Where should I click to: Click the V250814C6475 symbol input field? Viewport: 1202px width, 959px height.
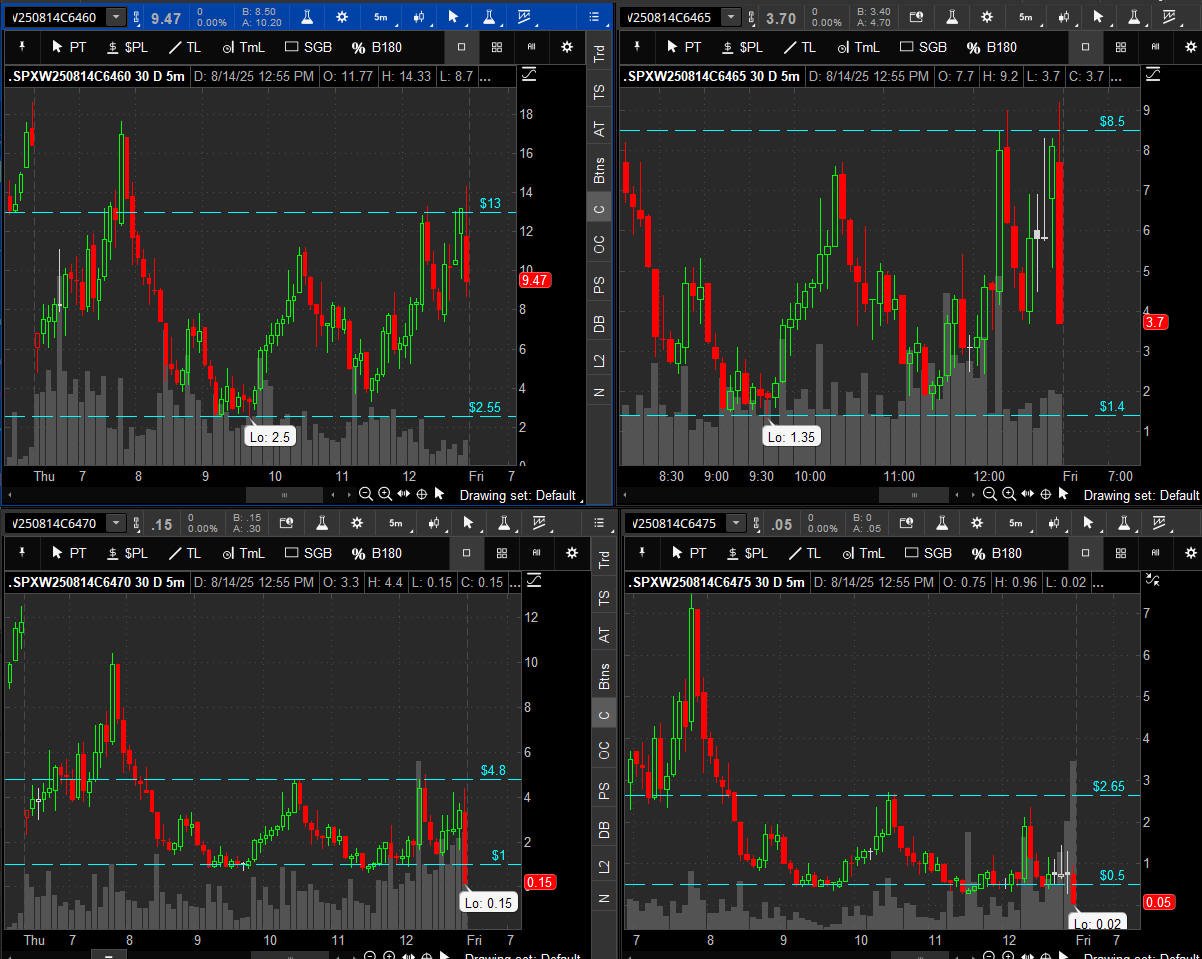click(675, 523)
